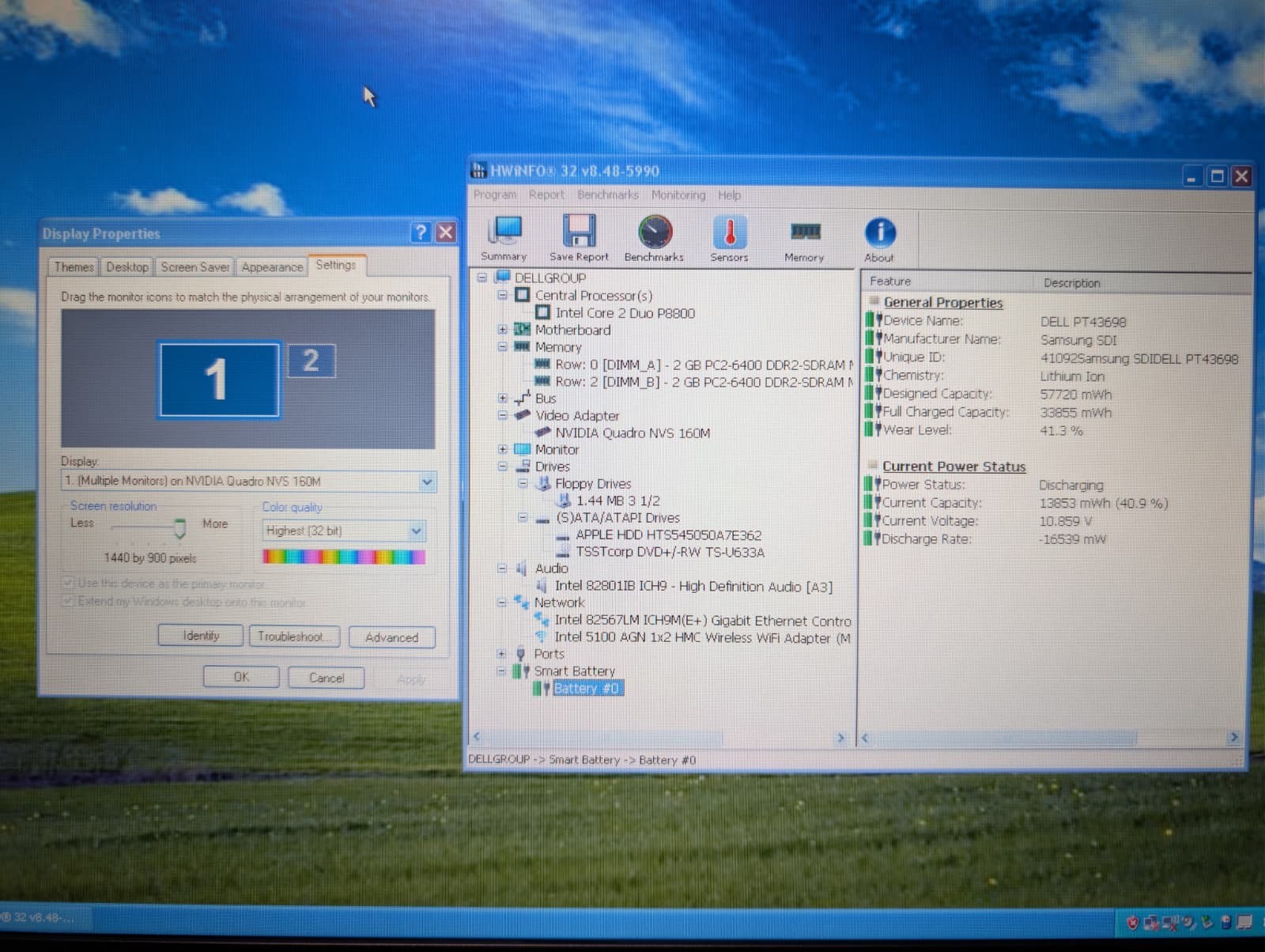This screenshot has width=1265, height=952.
Task: Select Intel 82801IB ICH9 audio entry
Action: coord(693,586)
